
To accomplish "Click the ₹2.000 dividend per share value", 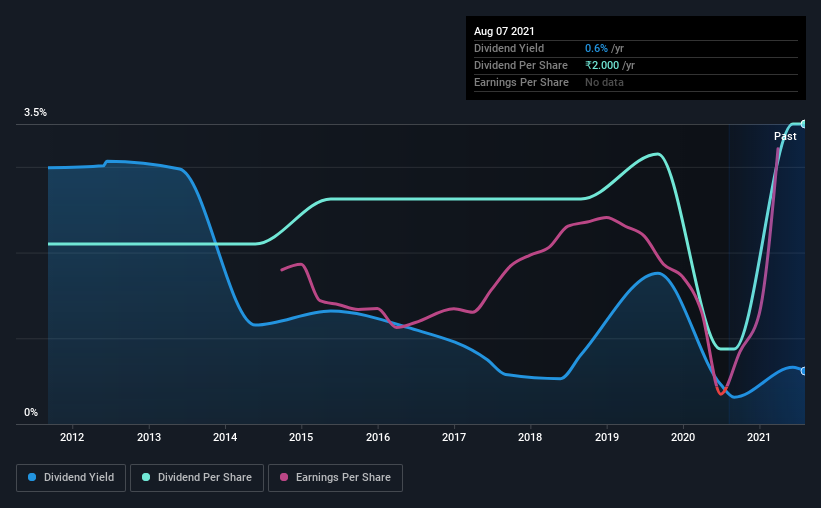I will pos(602,65).
